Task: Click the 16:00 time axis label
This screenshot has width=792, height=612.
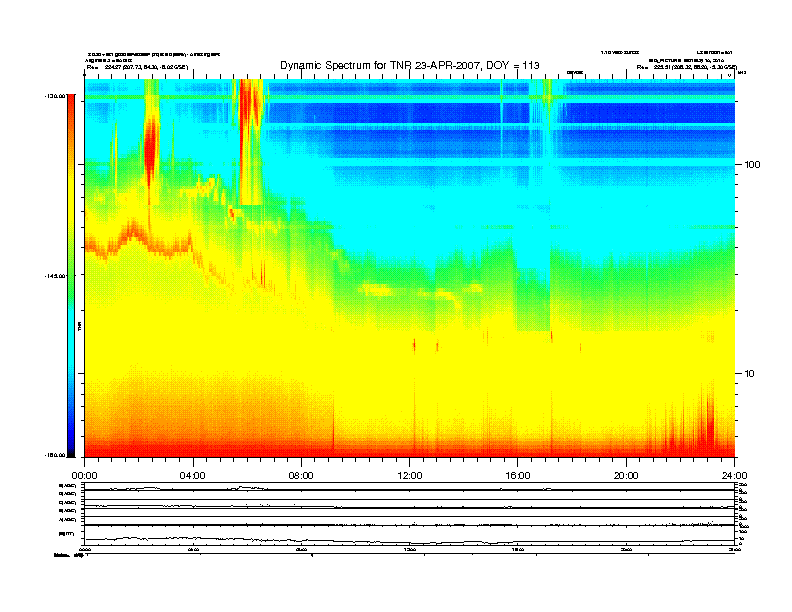Action: pyautogui.click(x=518, y=476)
